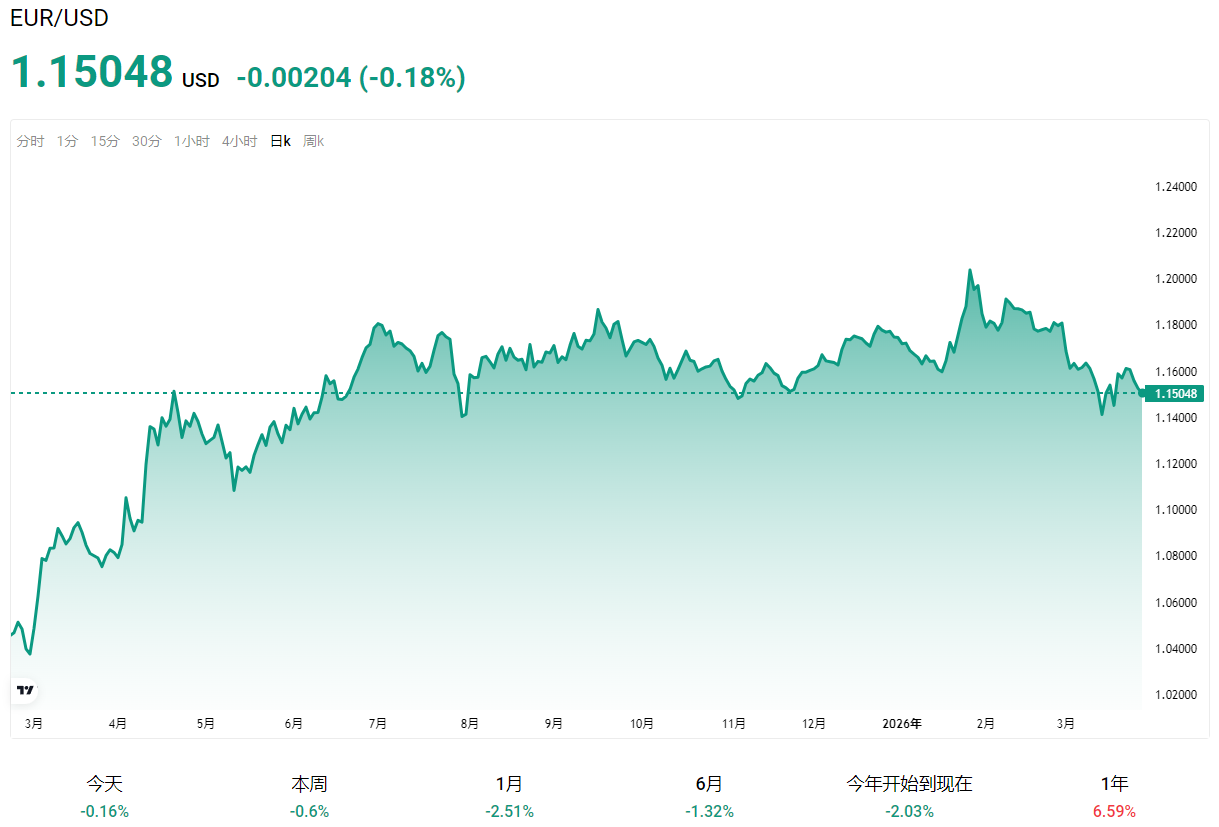Screen dimensions: 1219x827
Task: Click the green 1.15048 price tag on axis
Action: (x=1176, y=394)
